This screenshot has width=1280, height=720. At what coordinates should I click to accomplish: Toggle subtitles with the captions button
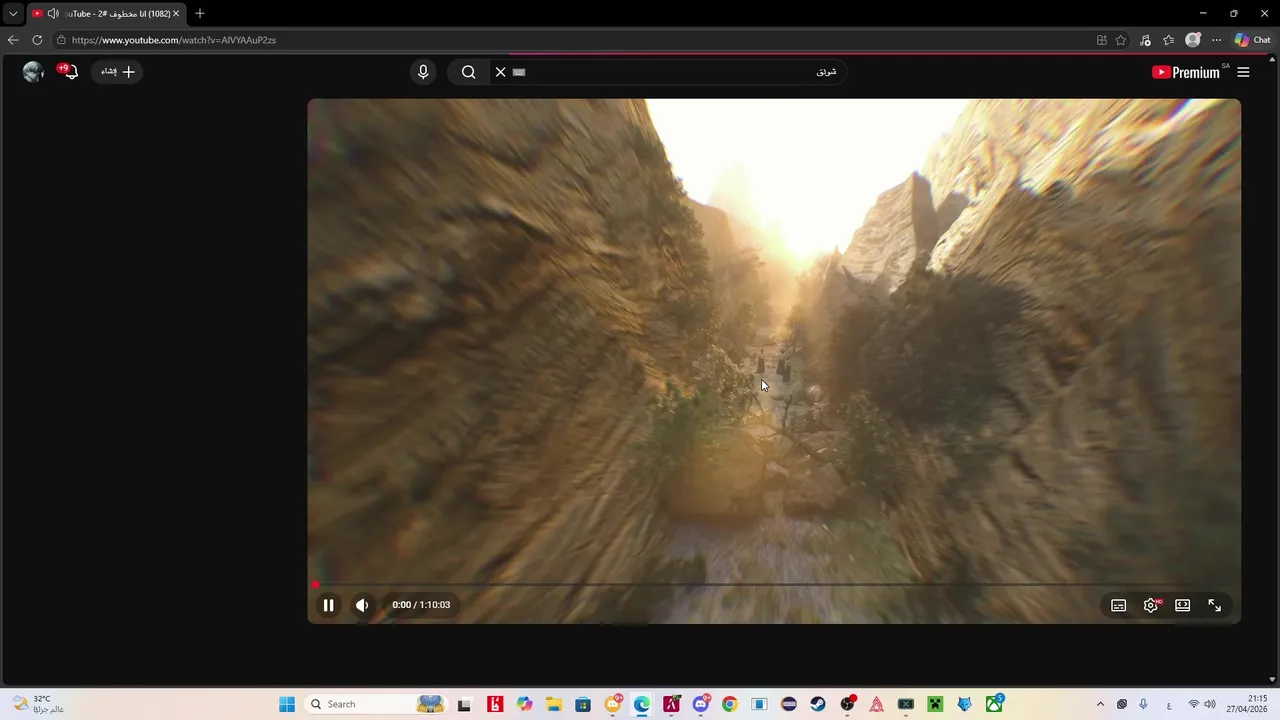[1119, 605]
